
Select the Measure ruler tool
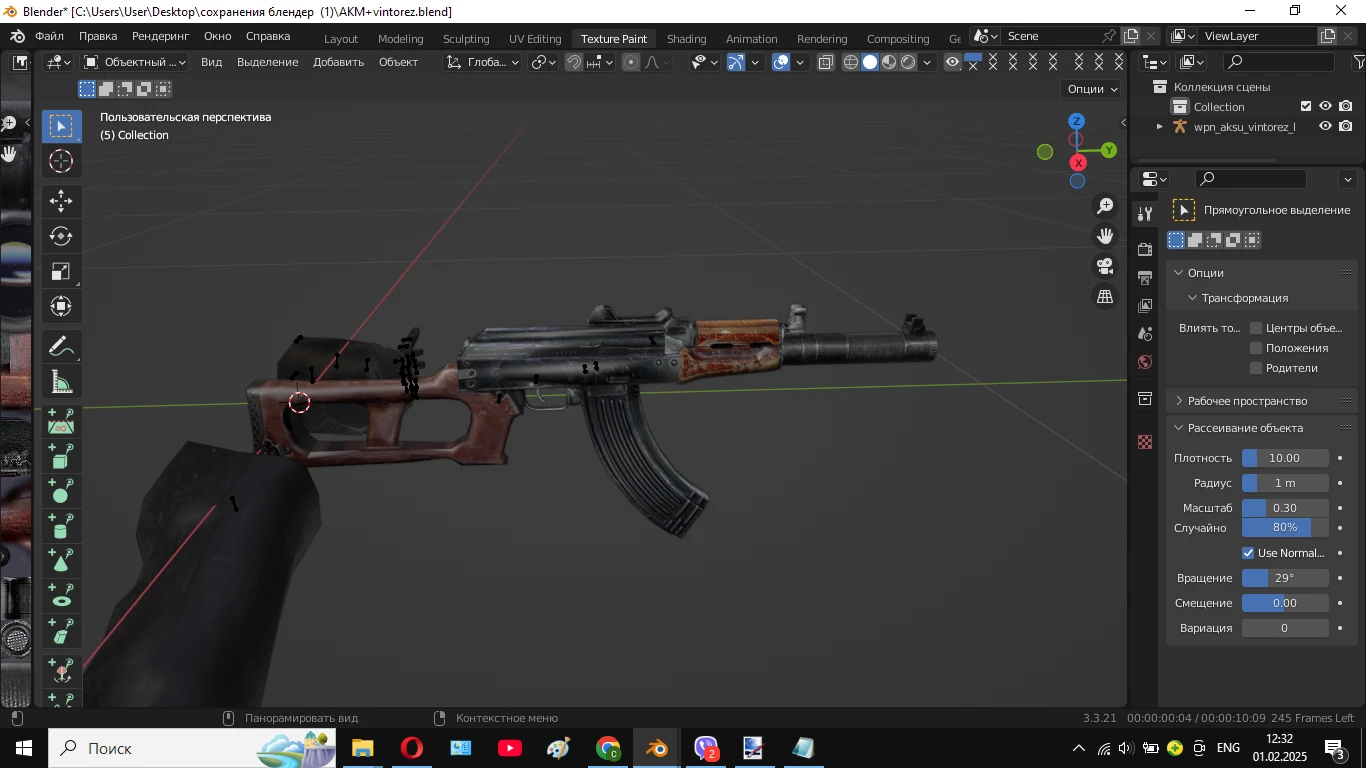tap(61, 382)
